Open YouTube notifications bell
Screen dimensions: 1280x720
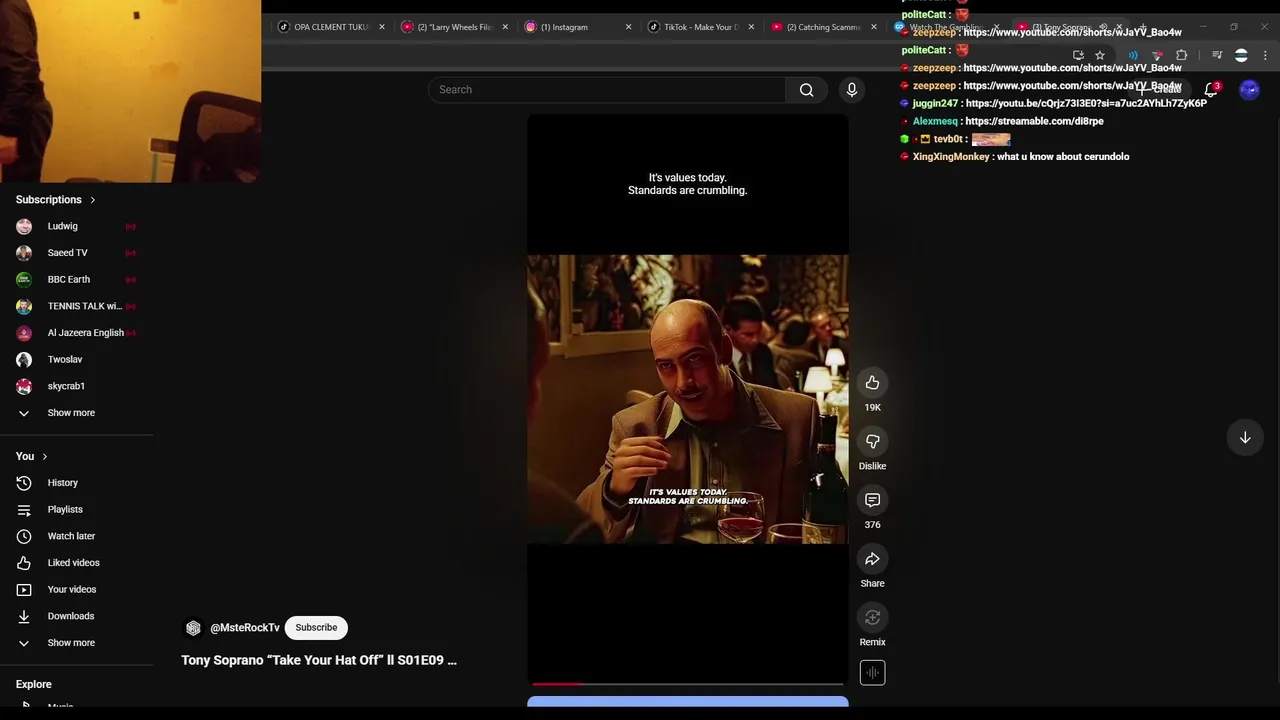pos(1211,90)
